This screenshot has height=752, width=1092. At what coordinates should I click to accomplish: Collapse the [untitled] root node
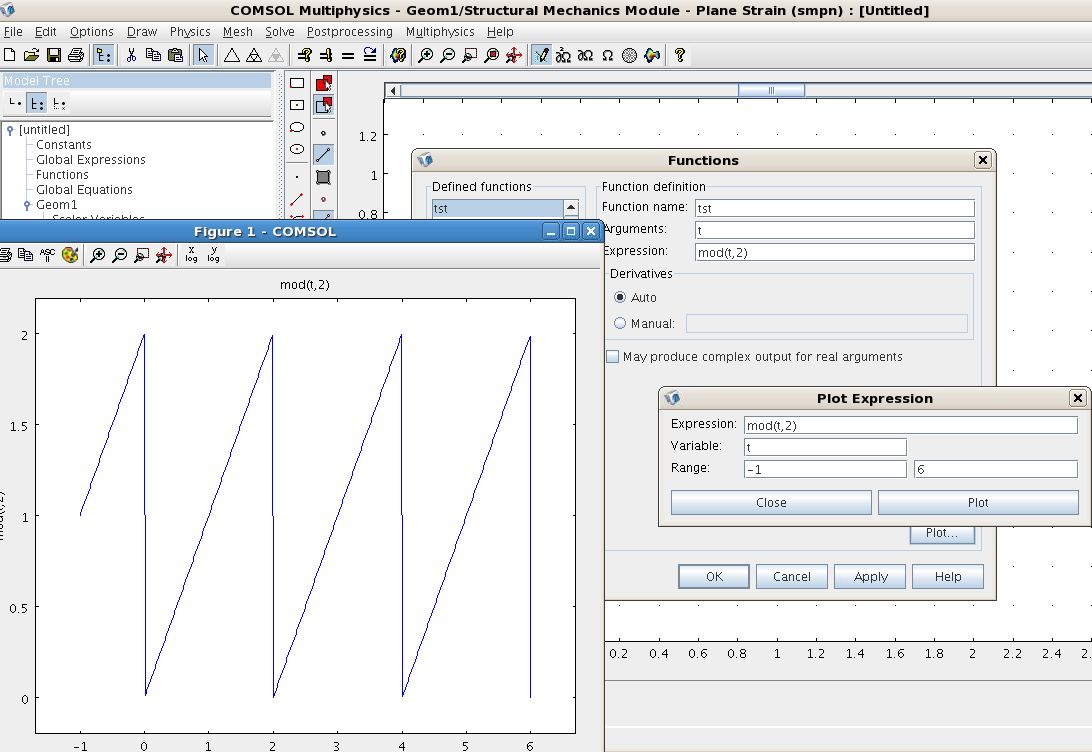pos(10,130)
